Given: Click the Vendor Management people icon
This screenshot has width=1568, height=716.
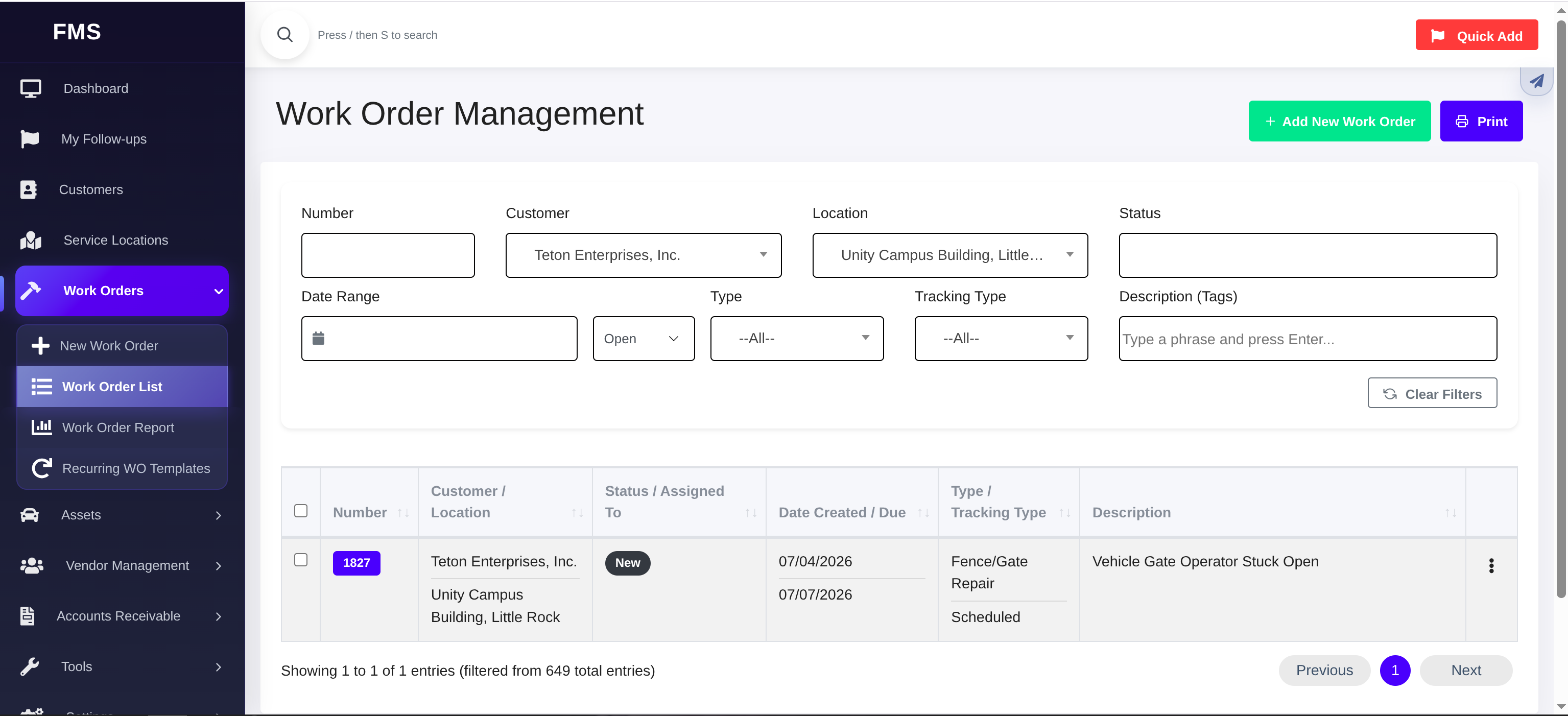Looking at the screenshot, I should (x=32, y=566).
